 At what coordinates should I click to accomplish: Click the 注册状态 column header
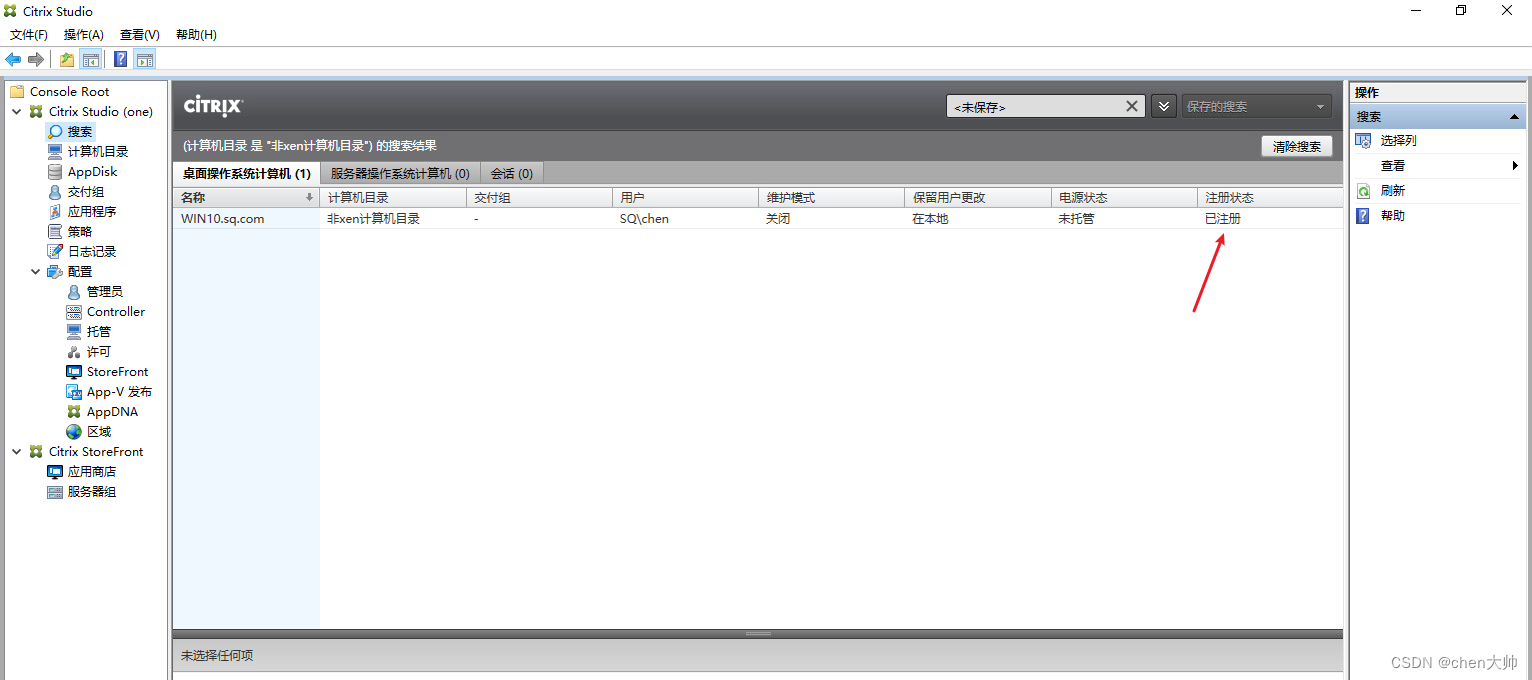coord(1270,197)
